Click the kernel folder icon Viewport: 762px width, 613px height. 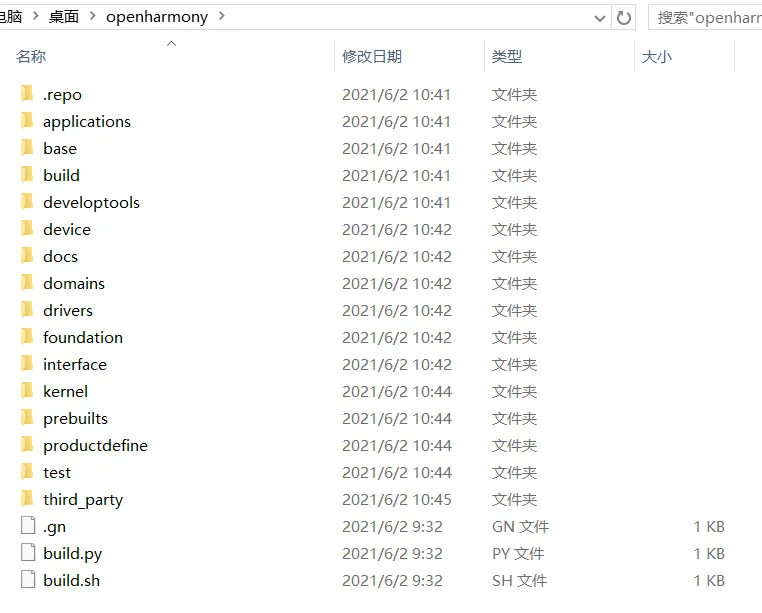28,390
